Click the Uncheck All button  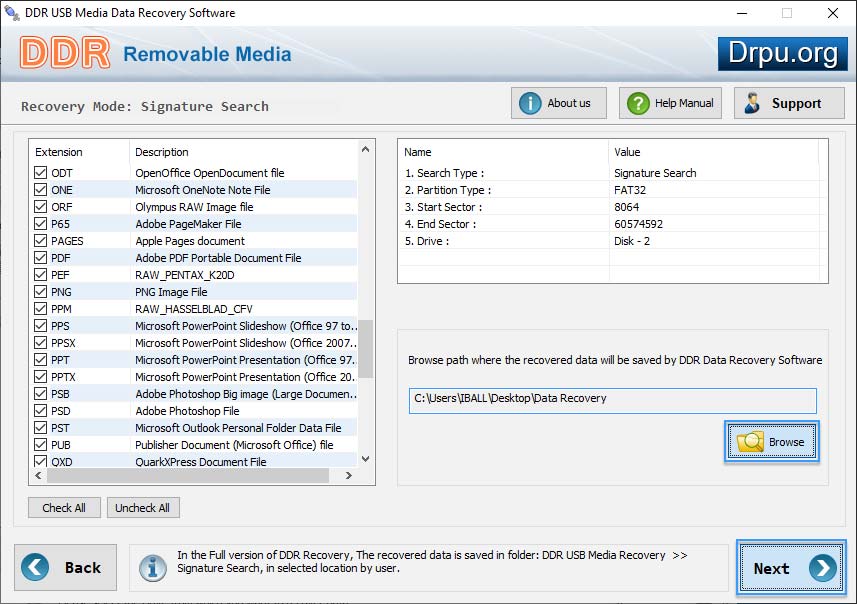click(142, 508)
